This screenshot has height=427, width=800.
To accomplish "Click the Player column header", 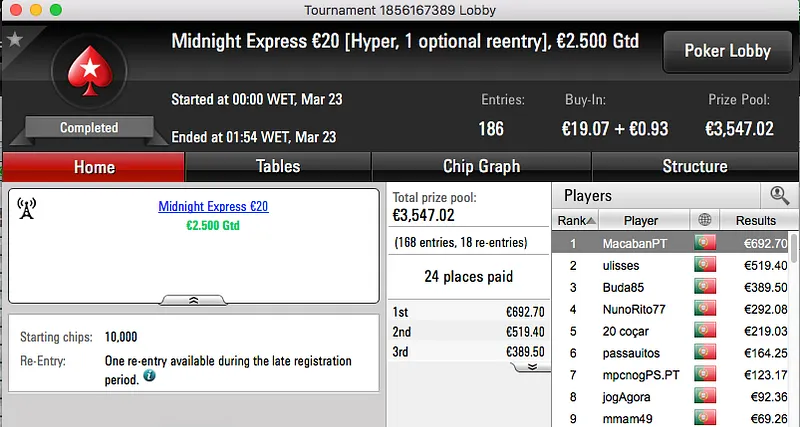I will 641,220.
